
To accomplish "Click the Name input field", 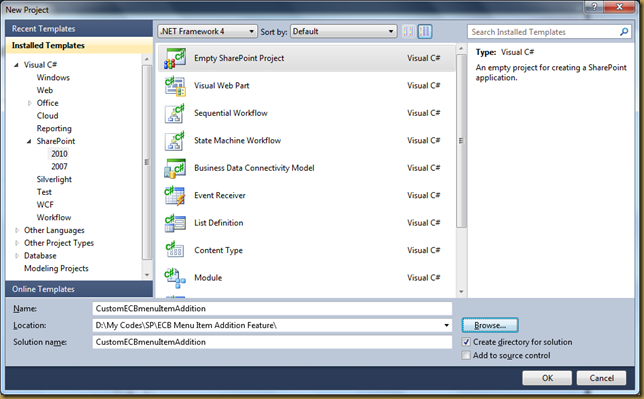I will (272, 309).
